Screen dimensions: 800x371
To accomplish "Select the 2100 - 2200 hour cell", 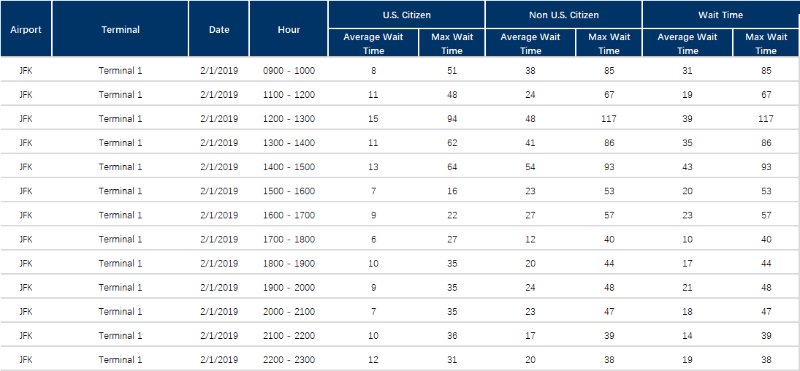I will click(x=289, y=336).
